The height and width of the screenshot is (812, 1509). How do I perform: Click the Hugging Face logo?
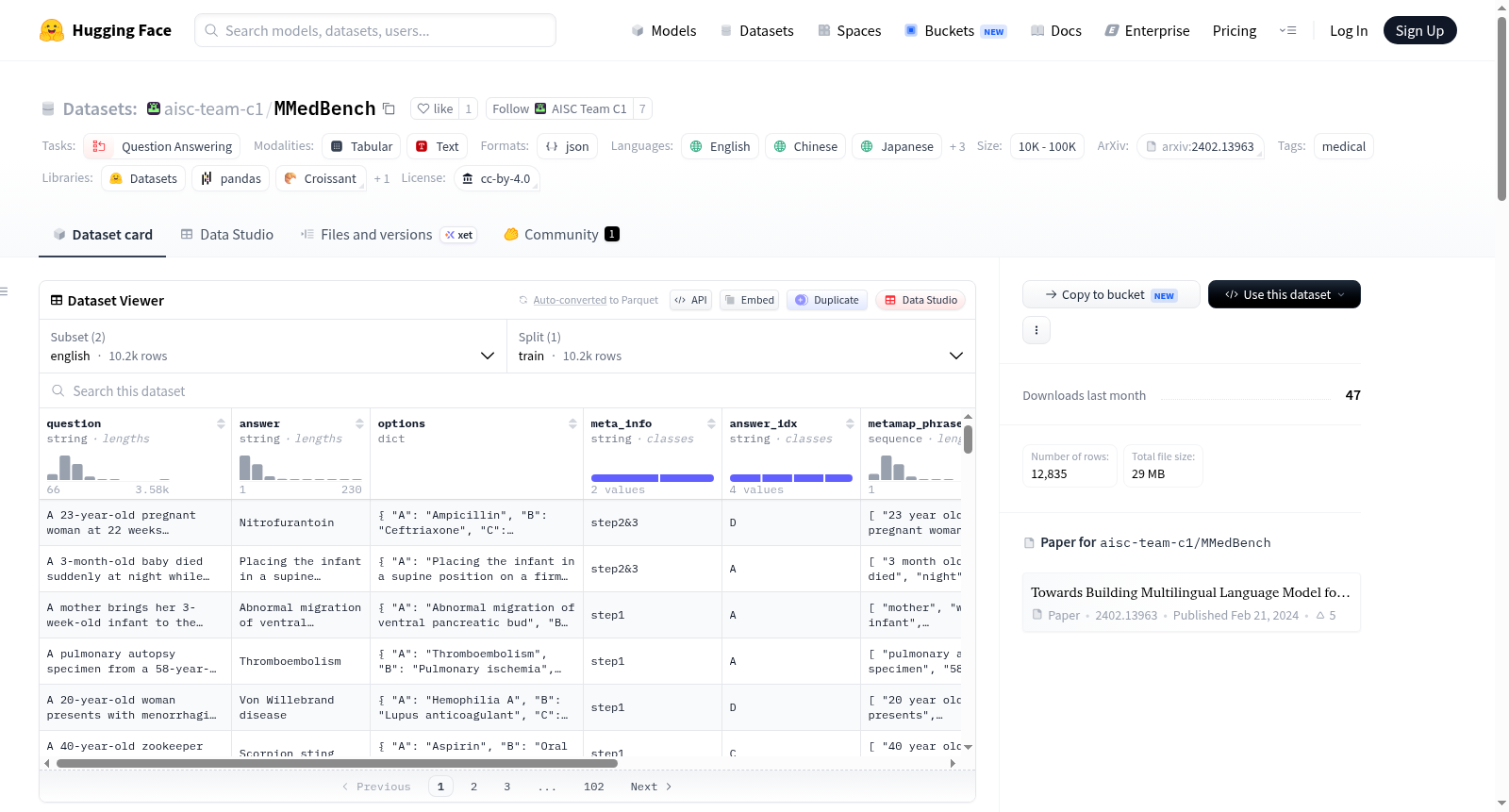[x=106, y=30]
